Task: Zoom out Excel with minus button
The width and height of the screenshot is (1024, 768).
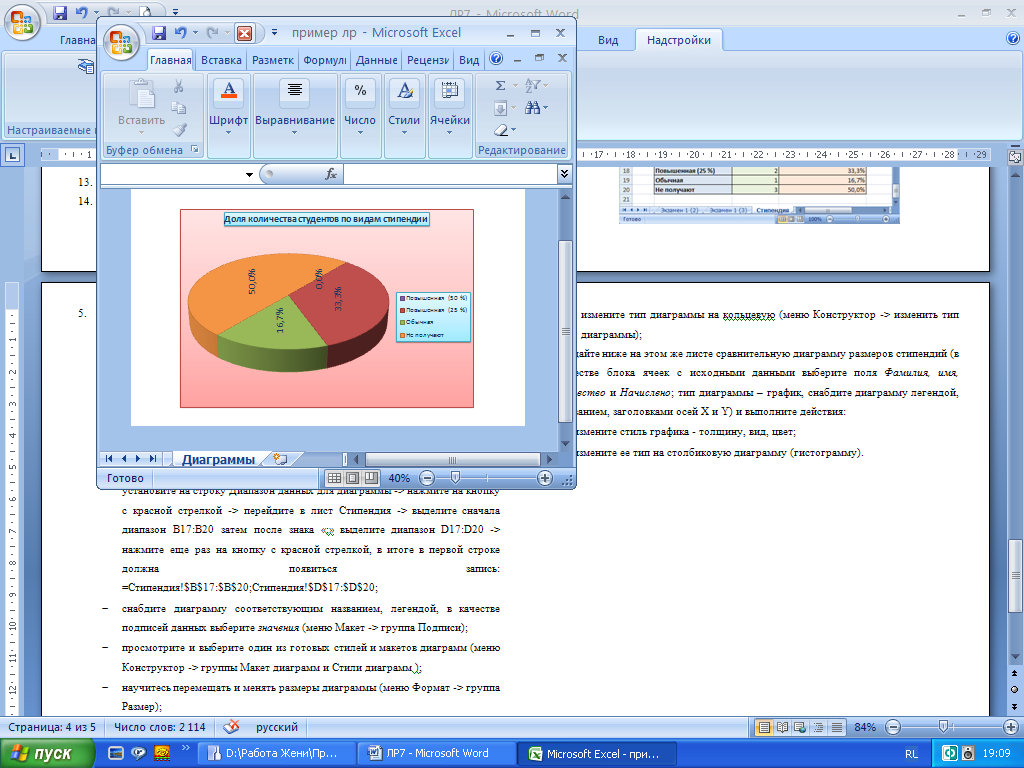Action: click(x=427, y=478)
